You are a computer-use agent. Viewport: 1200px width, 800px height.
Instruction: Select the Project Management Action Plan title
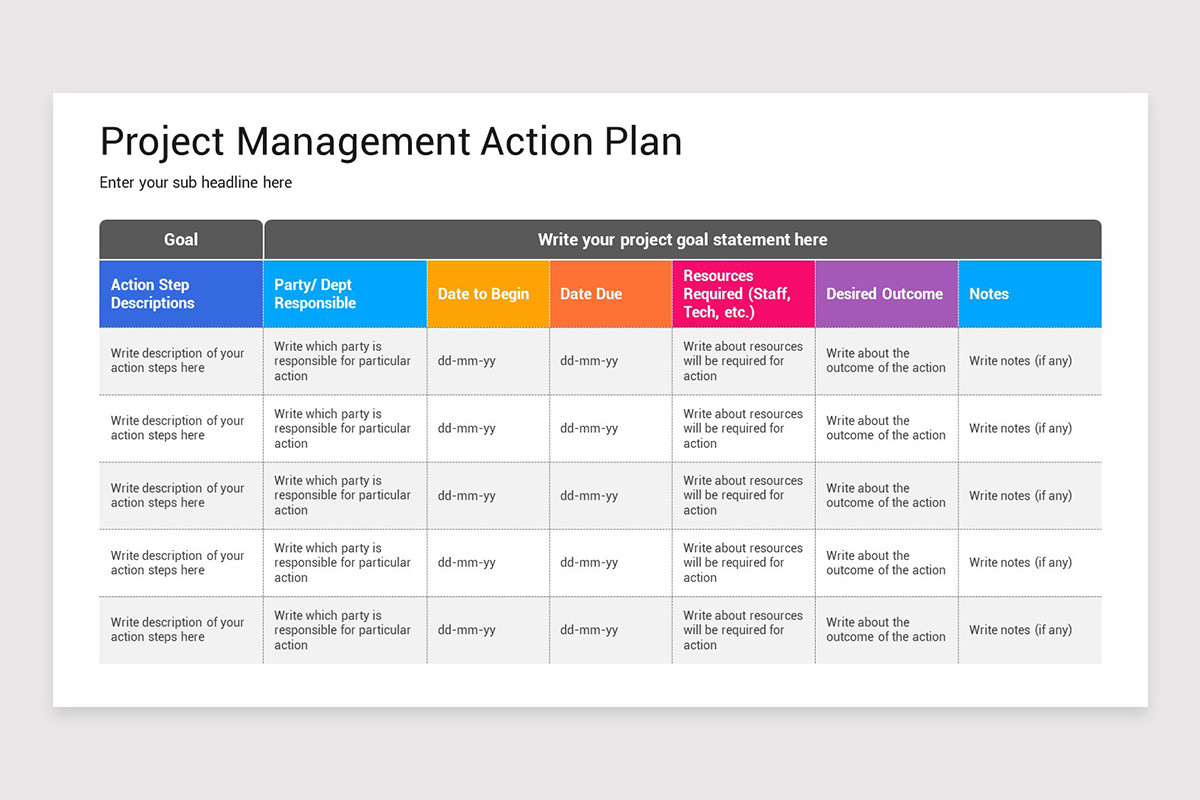pos(391,142)
